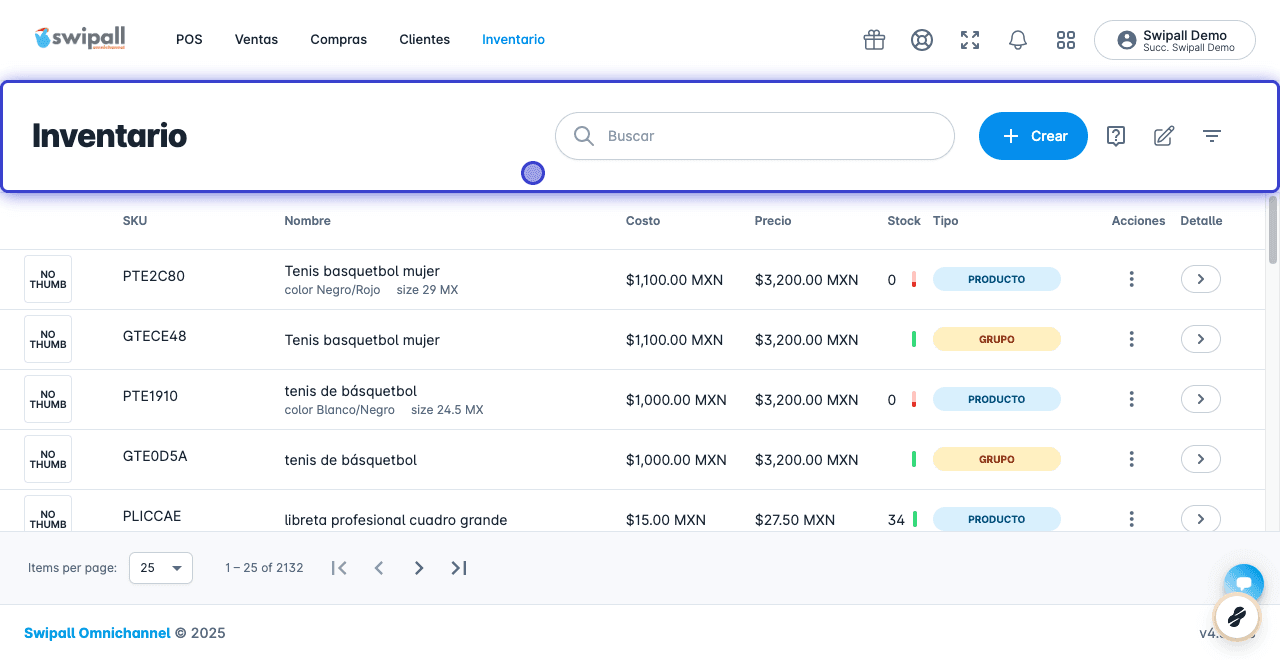The width and height of the screenshot is (1280, 660).
Task: Open actions menu for SKU PLICCAE
Action: (1131, 520)
